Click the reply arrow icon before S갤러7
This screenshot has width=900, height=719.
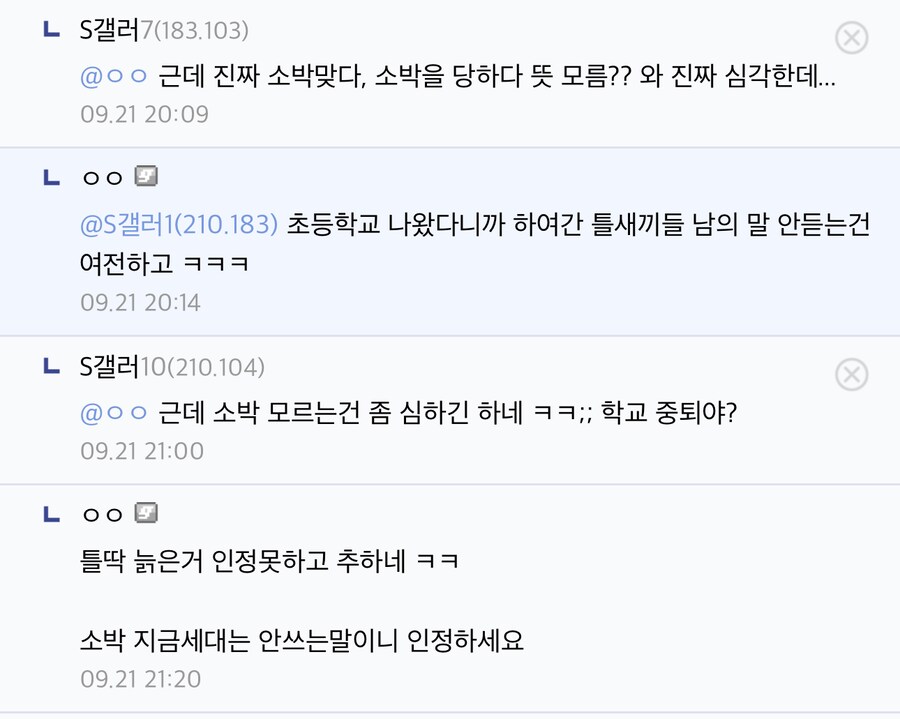[x=52, y=32]
